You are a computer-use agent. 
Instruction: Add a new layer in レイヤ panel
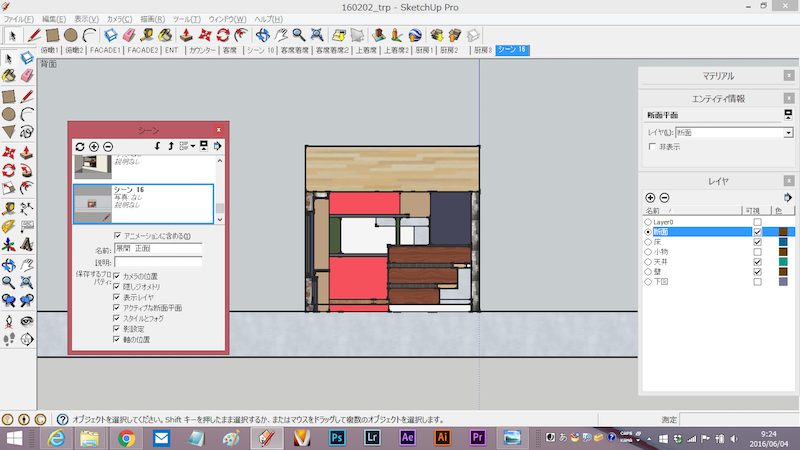(x=650, y=198)
